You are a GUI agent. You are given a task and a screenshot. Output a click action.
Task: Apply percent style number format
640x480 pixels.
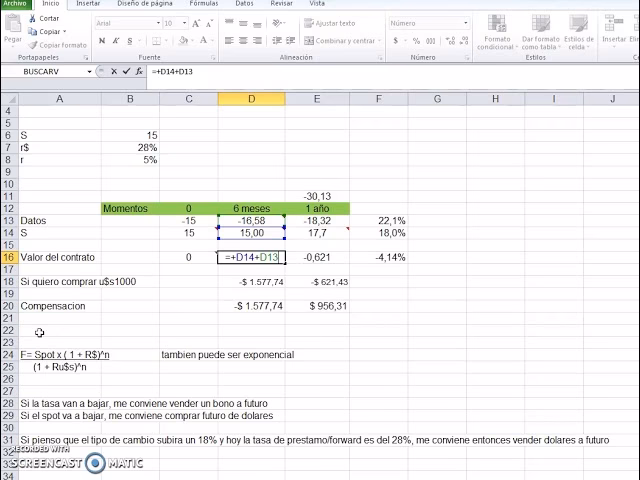click(x=408, y=41)
